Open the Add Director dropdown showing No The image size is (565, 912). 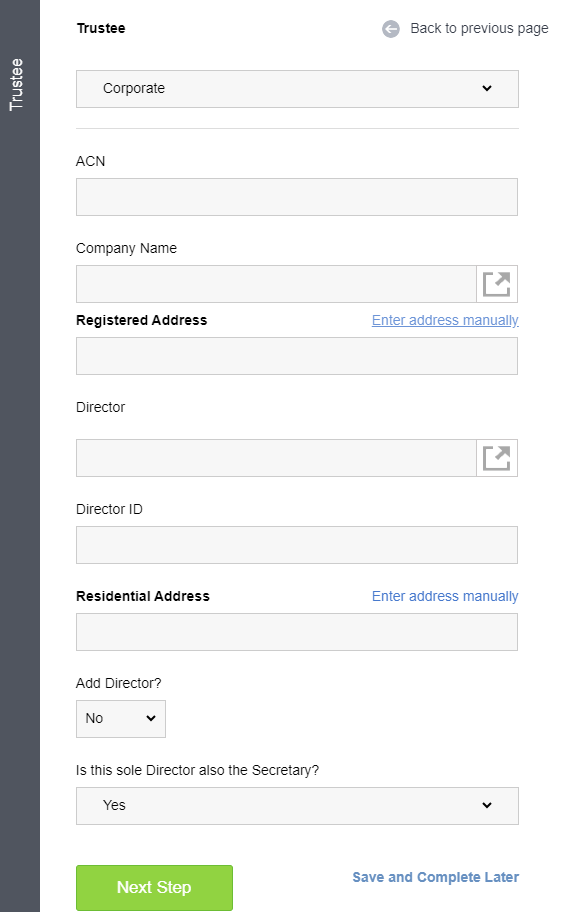pos(121,719)
